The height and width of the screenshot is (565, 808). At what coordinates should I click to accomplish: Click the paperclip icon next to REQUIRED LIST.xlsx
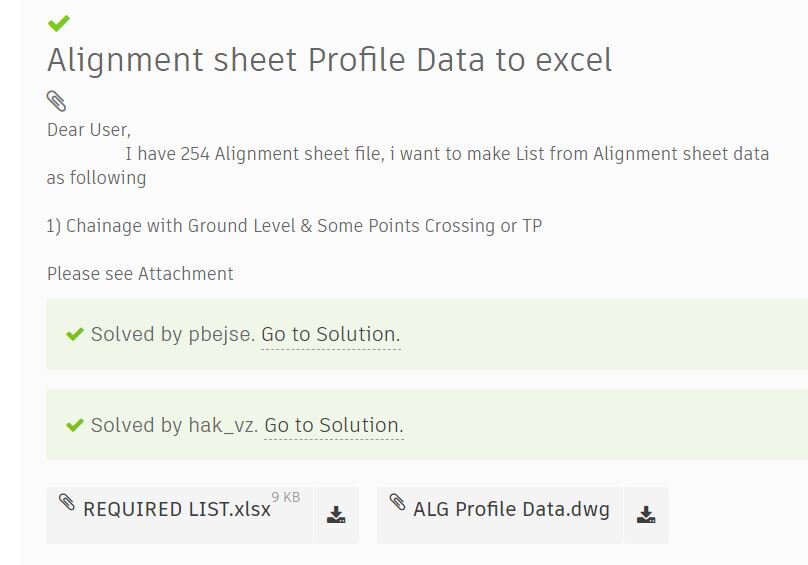tap(67, 502)
